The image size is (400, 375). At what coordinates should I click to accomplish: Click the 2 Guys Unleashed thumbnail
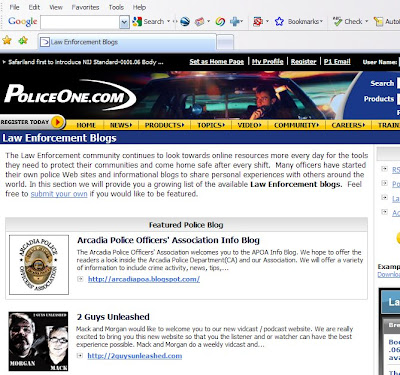tap(38, 341)
